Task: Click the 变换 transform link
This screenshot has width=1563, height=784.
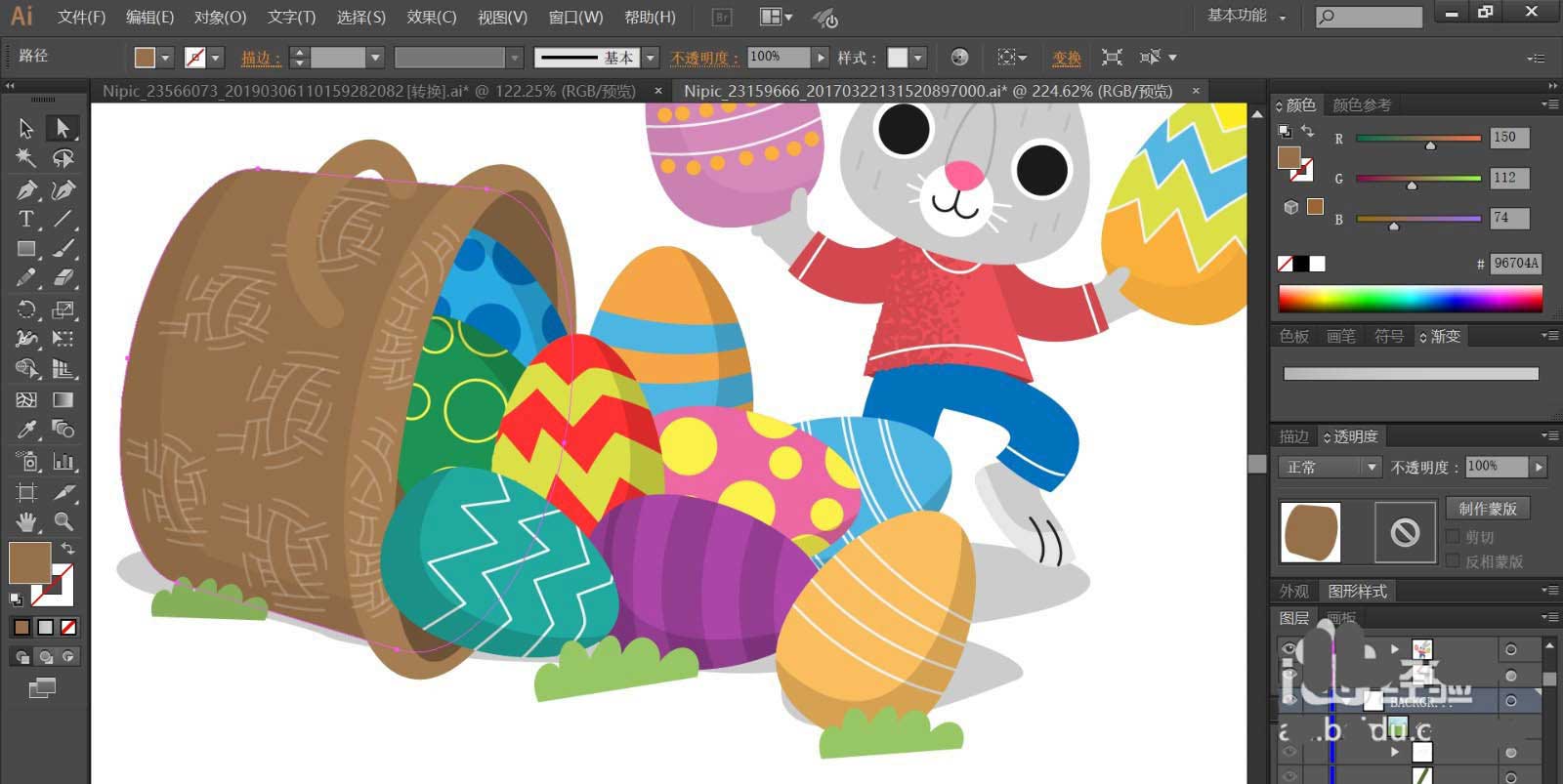Action: click(x=1067, y=58)
